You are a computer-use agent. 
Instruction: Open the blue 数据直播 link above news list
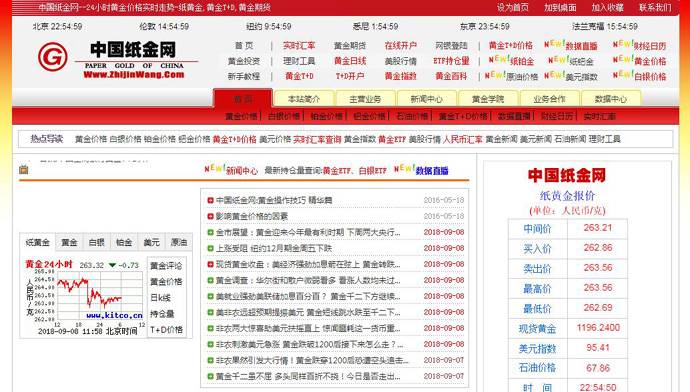tap(432, 171)
